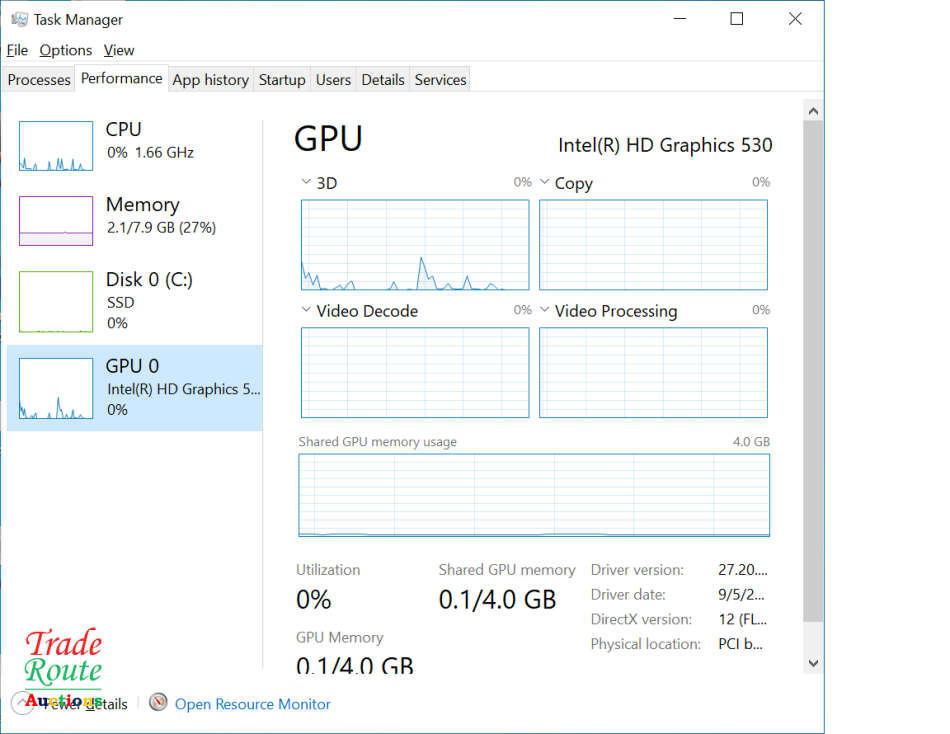950x734 pixels.
Task: Select the Memory graph in the sidebar
Action: (55, 220)
